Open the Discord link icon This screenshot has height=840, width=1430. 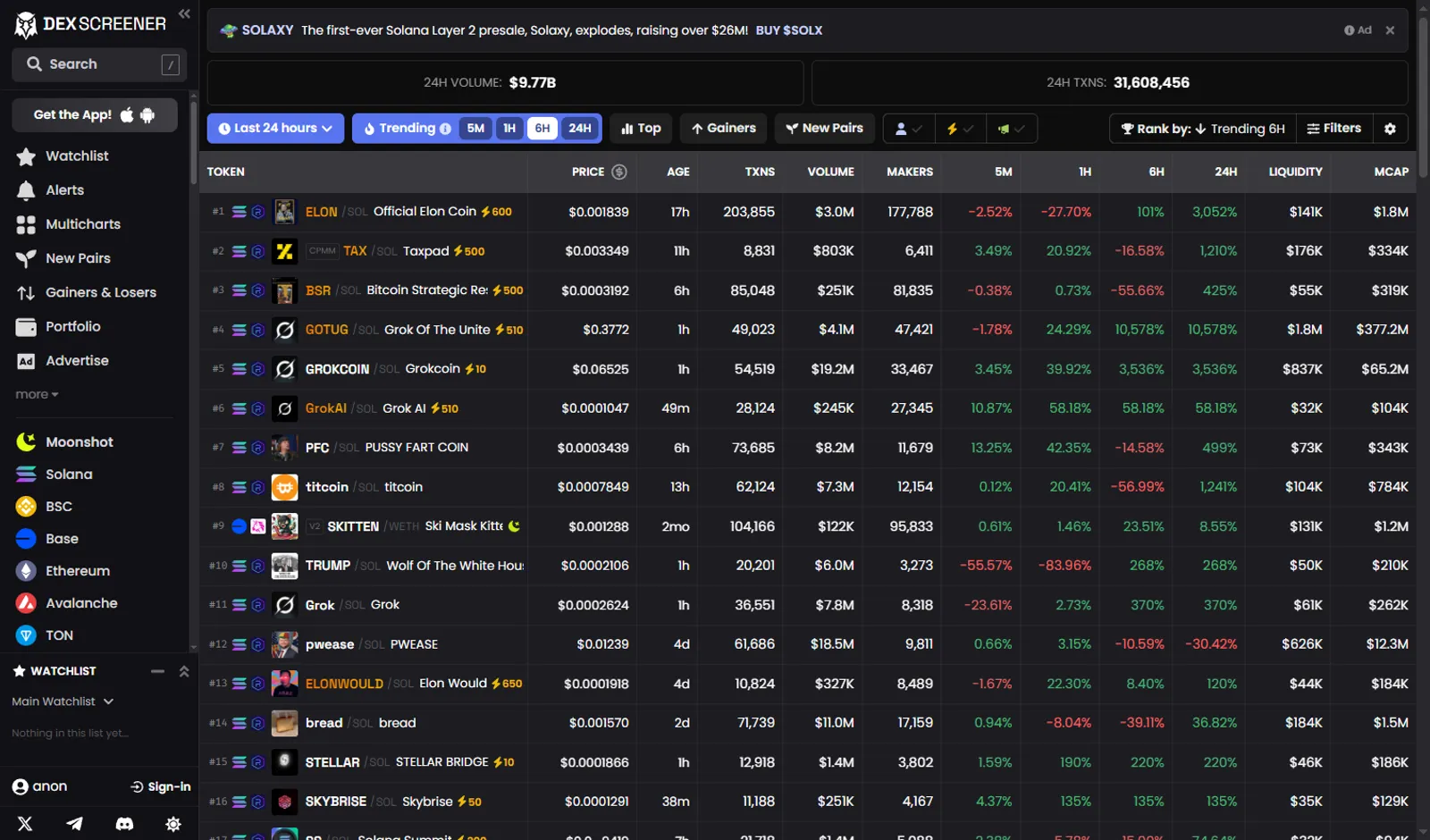point(124,824)
